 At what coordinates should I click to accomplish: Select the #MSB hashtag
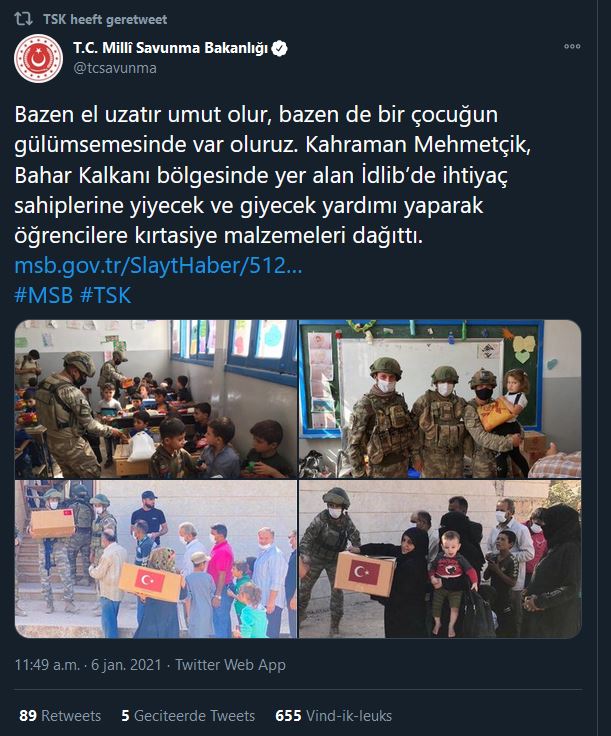44,296
